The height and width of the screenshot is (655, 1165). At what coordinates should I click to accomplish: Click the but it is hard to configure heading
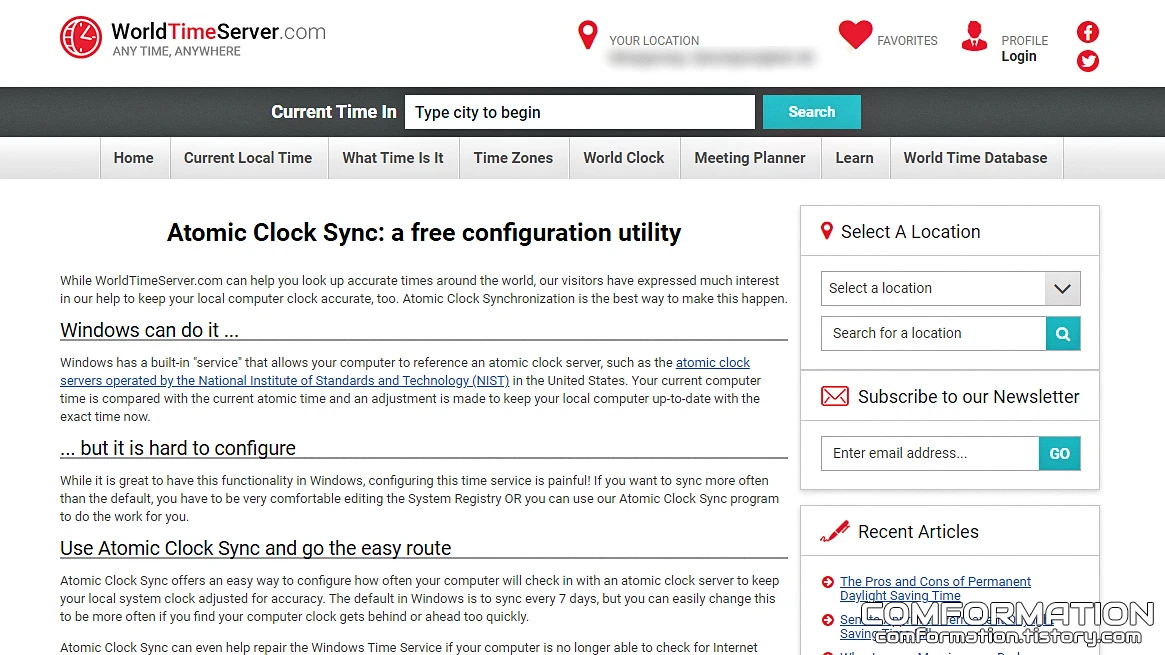coord(178,448)
